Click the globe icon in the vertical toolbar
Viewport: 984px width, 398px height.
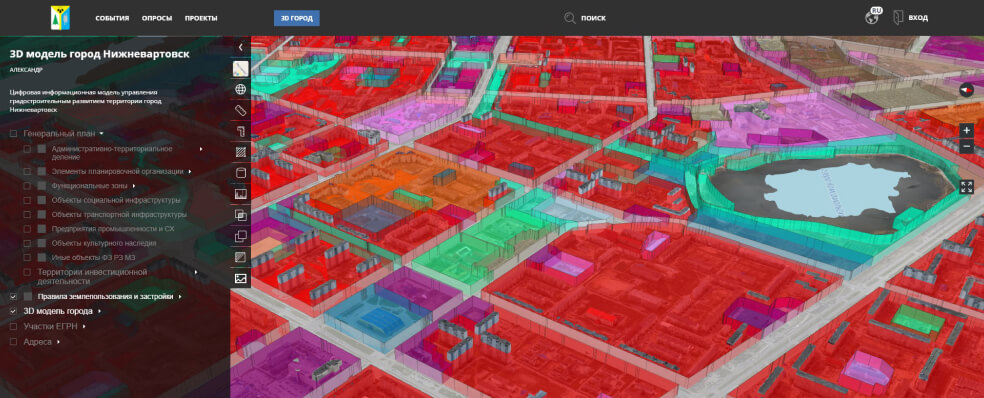point(240,89)
